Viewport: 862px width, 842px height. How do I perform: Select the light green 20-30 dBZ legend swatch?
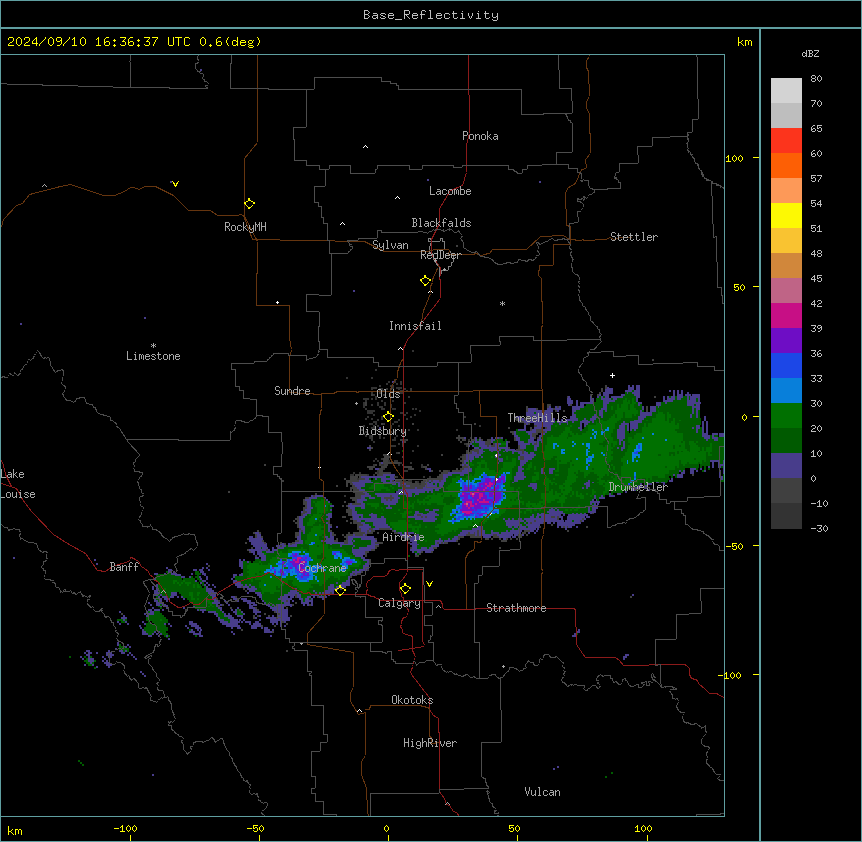click(786, 416)
